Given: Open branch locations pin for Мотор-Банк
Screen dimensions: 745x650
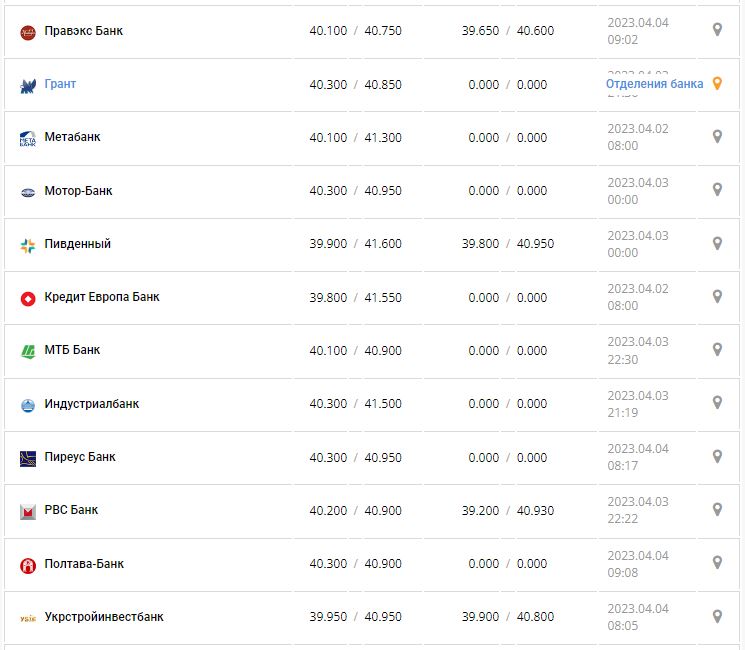Looking at the screenshot, I should point(717,190).
